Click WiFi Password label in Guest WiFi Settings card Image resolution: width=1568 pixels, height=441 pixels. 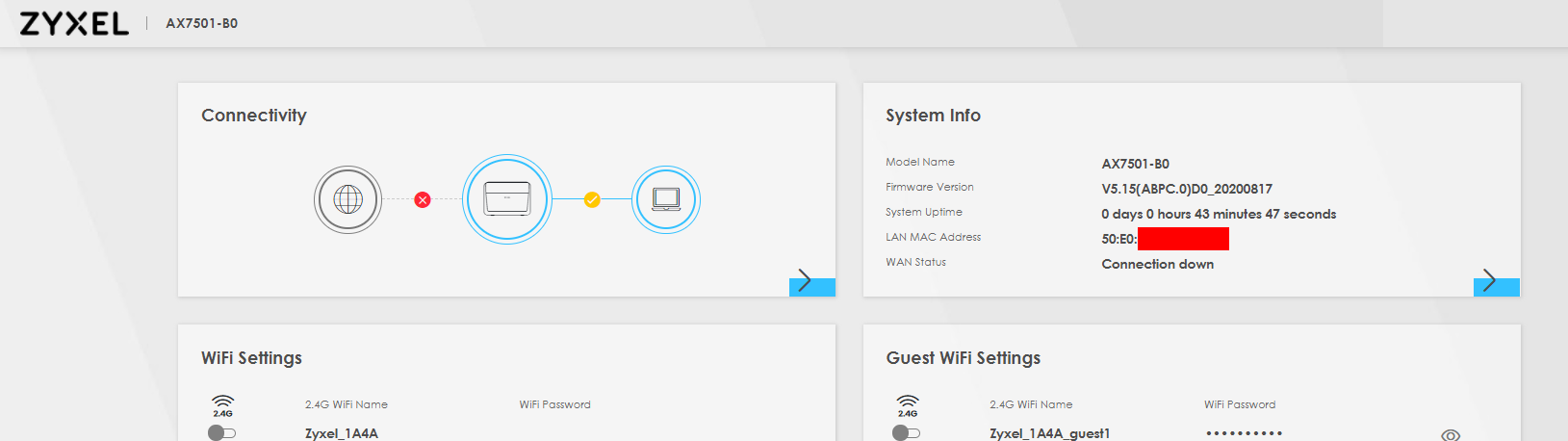click(1240, 404)
